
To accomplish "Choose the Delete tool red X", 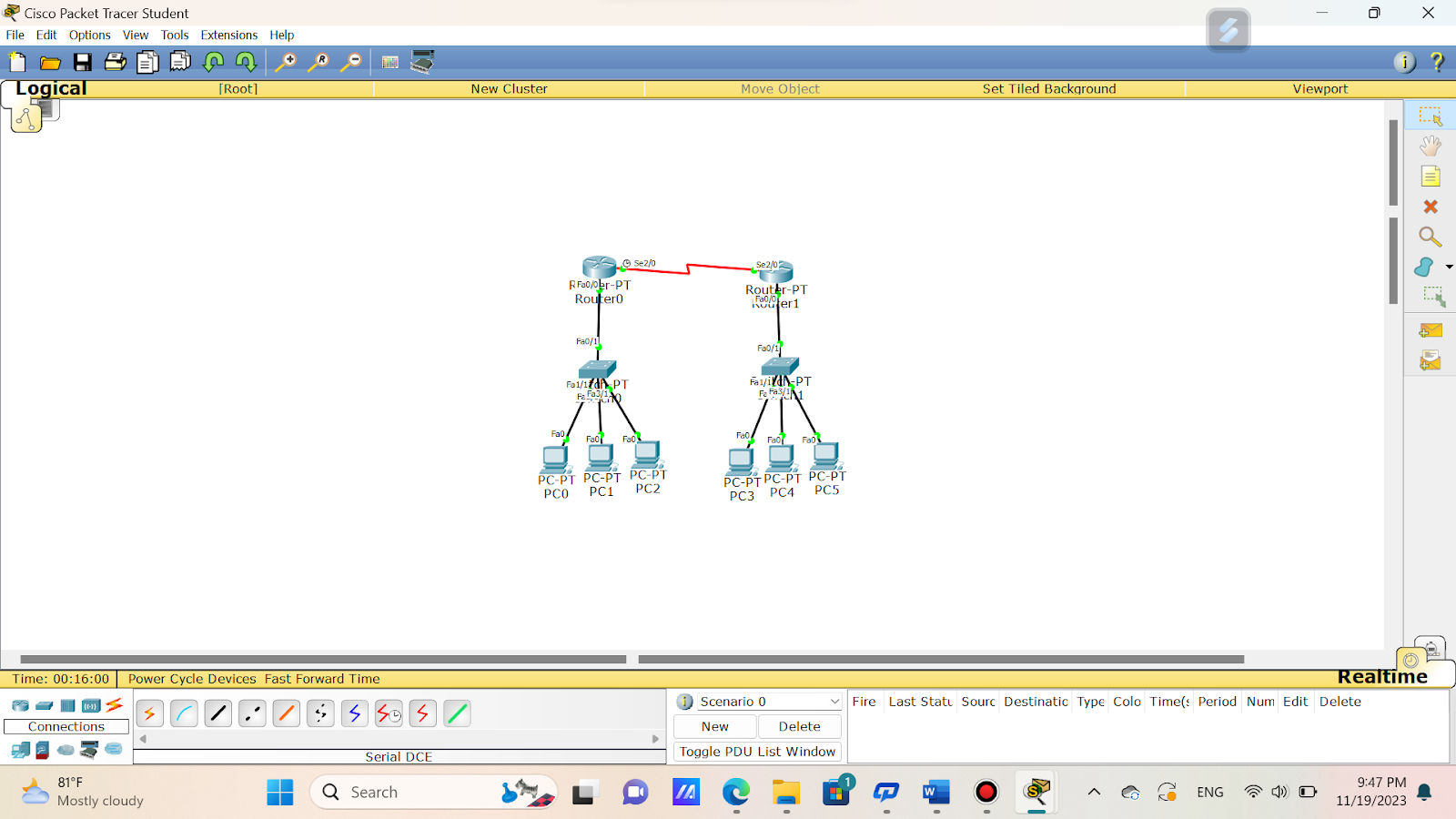I will point(1431,207).
